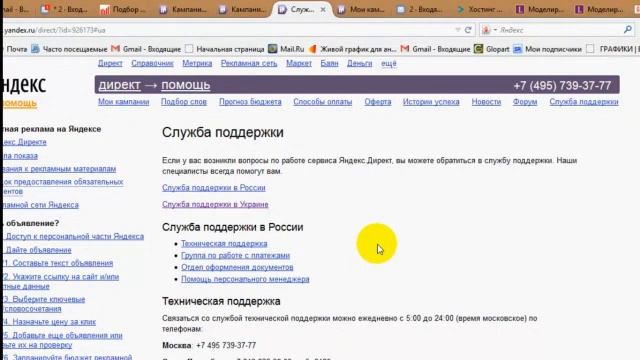Image resolution: width=640 pixels, height=360 pixels.
Task: Open sidebar link Добавьте еще объявления
Action: [63, 340]
